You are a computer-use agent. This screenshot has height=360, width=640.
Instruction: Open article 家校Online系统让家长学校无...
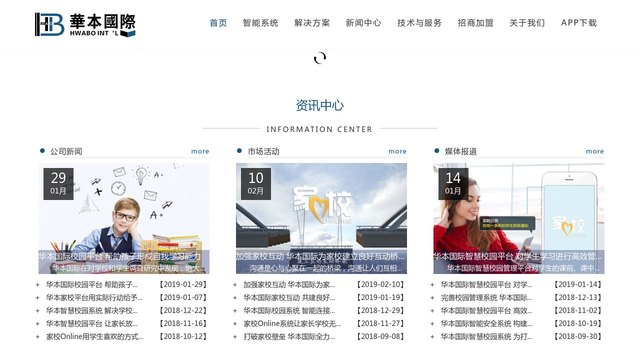292,324
